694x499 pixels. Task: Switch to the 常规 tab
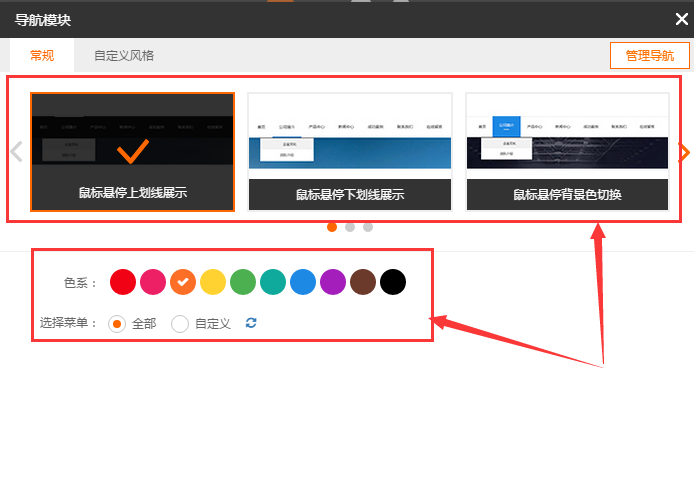[42, 56]
